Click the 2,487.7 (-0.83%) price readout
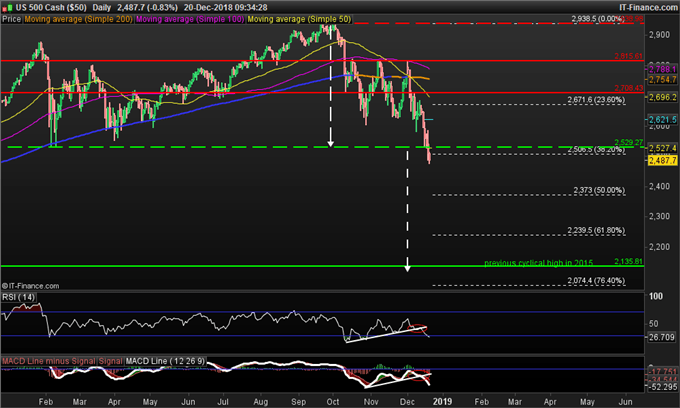 coord(147,7)
